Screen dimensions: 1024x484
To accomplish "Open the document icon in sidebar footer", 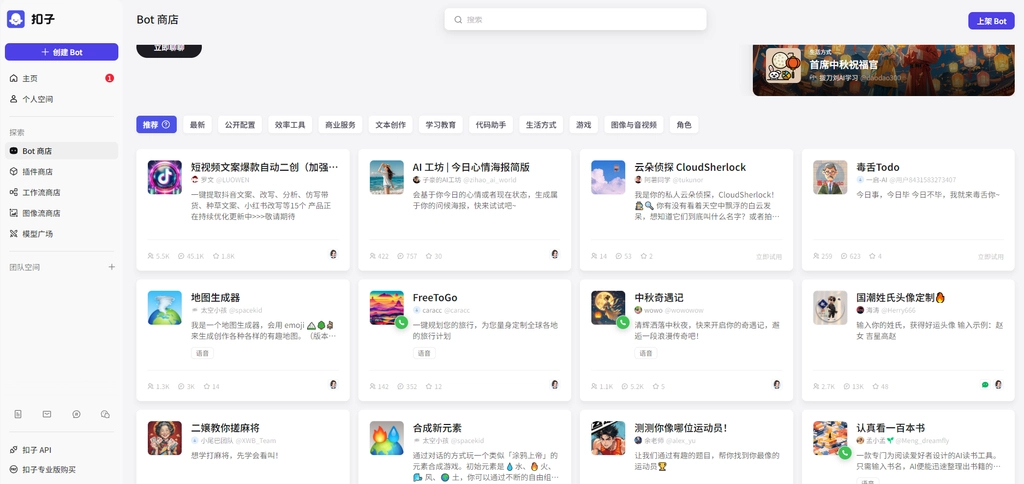I will [x=18, y=414].
